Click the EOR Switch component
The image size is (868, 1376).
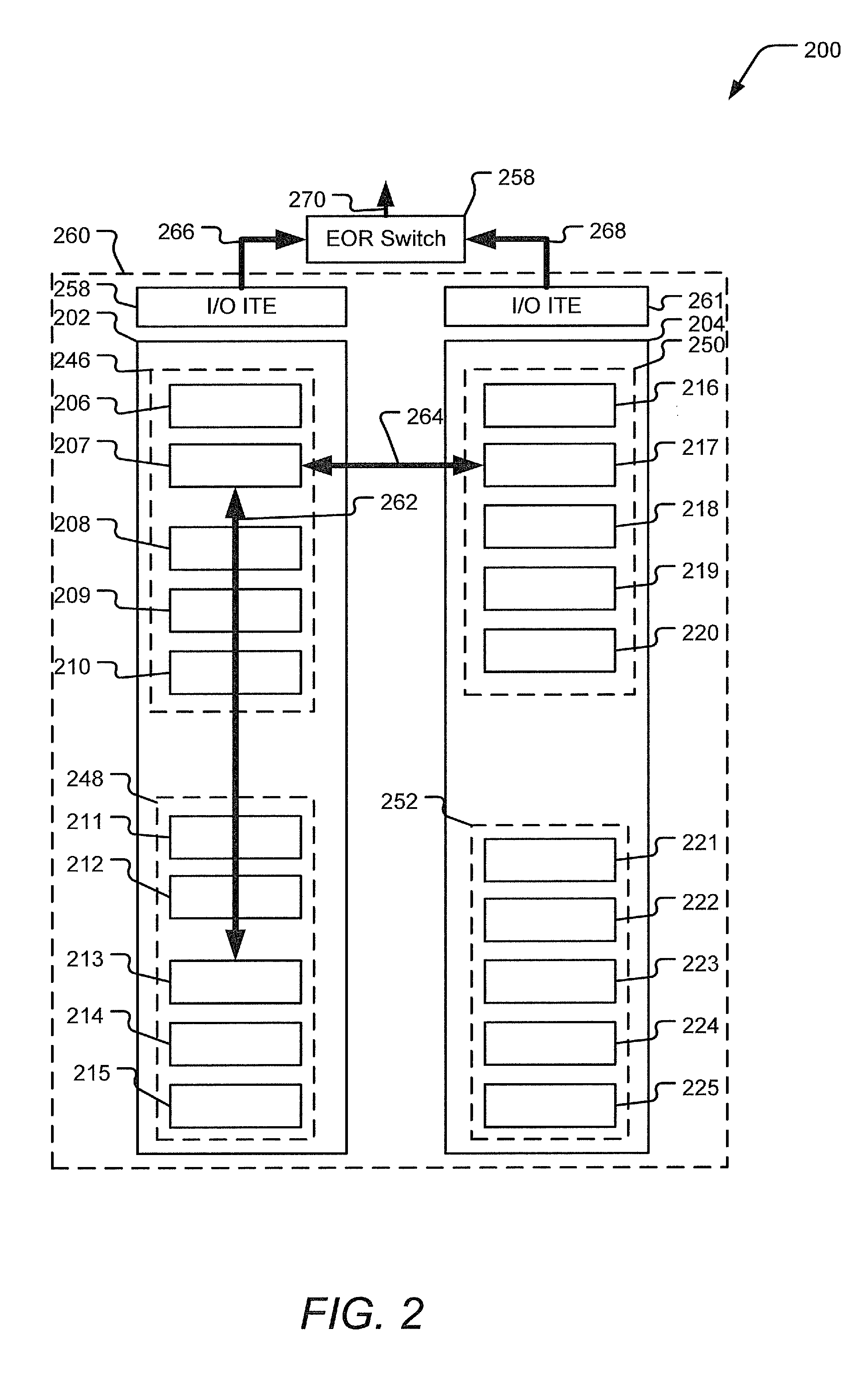click(x=451, y=209)
